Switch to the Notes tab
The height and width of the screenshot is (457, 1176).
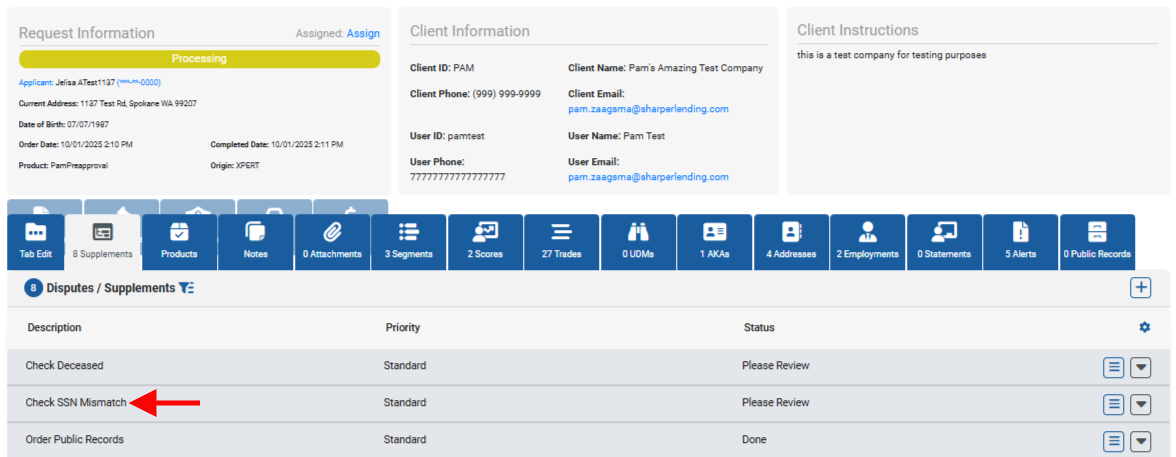[x=256, y=242]
